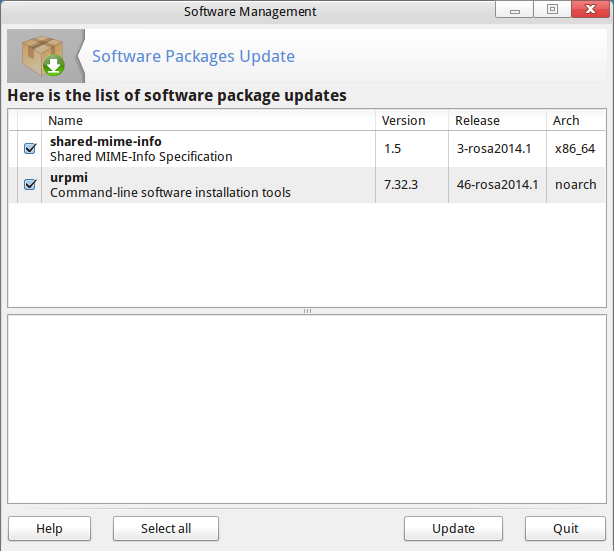Click the Help button
The image size is (614, 551).
coord(49,528)
